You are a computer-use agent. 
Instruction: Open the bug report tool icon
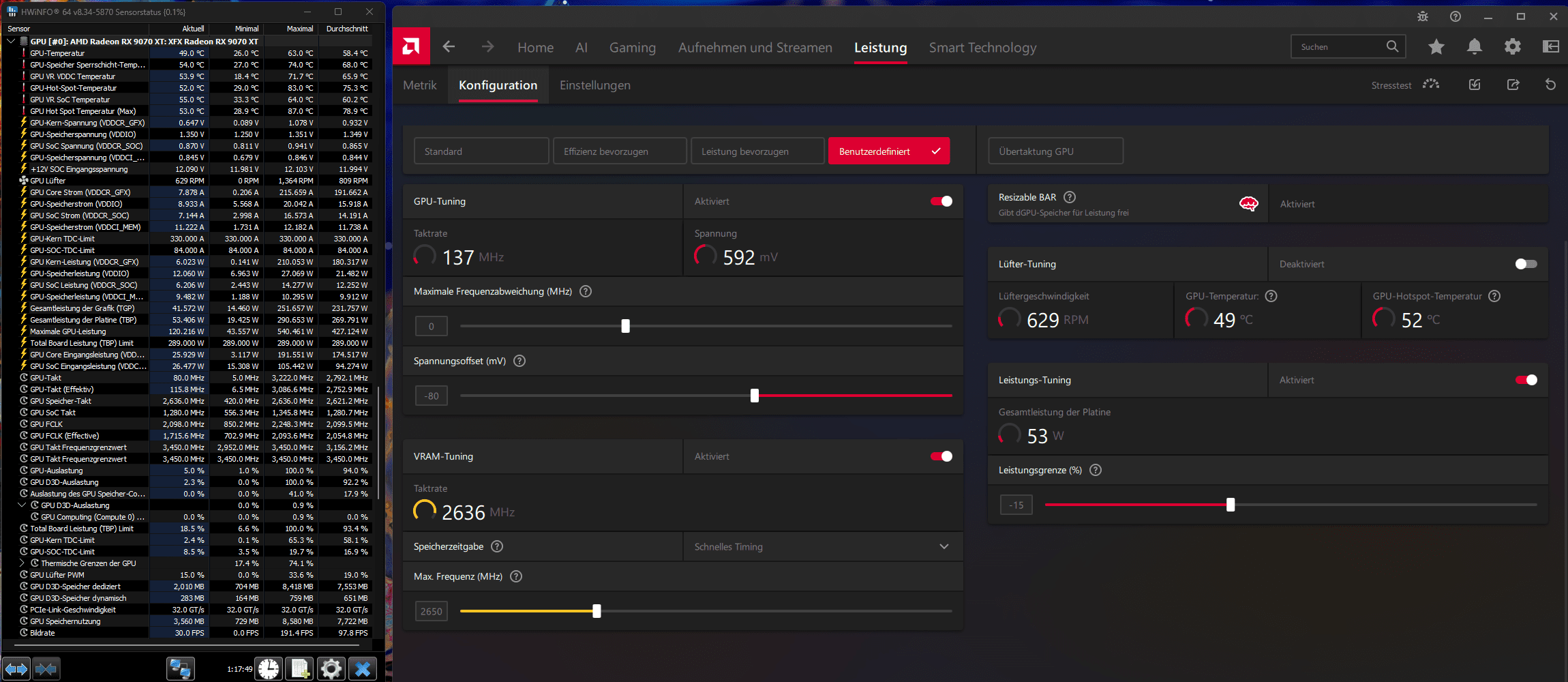(x=1423, y=16)
